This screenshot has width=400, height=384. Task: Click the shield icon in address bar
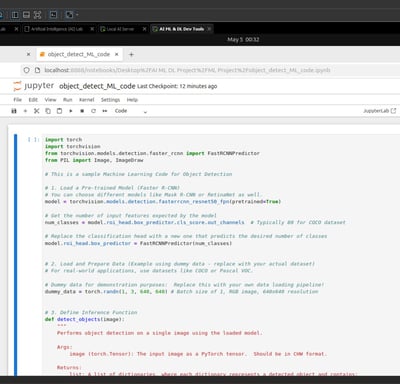pyautogui.click(x=27, y=70)
